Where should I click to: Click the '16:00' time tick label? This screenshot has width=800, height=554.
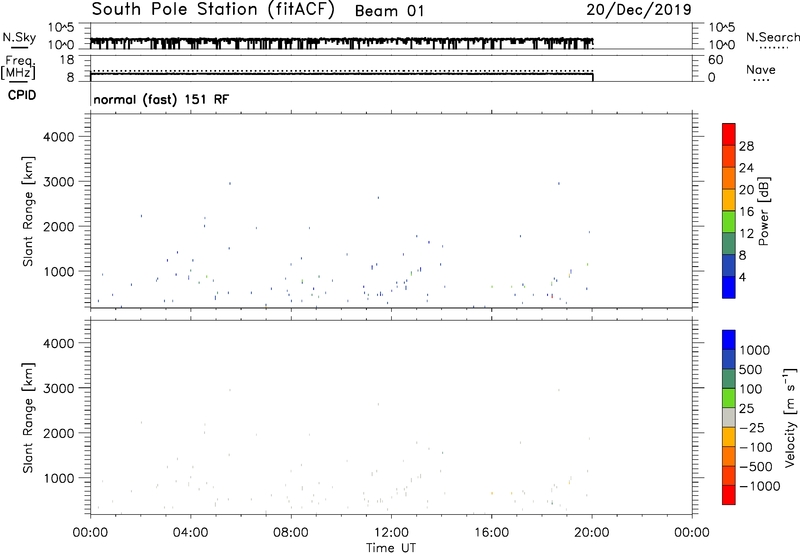(491, 533)
